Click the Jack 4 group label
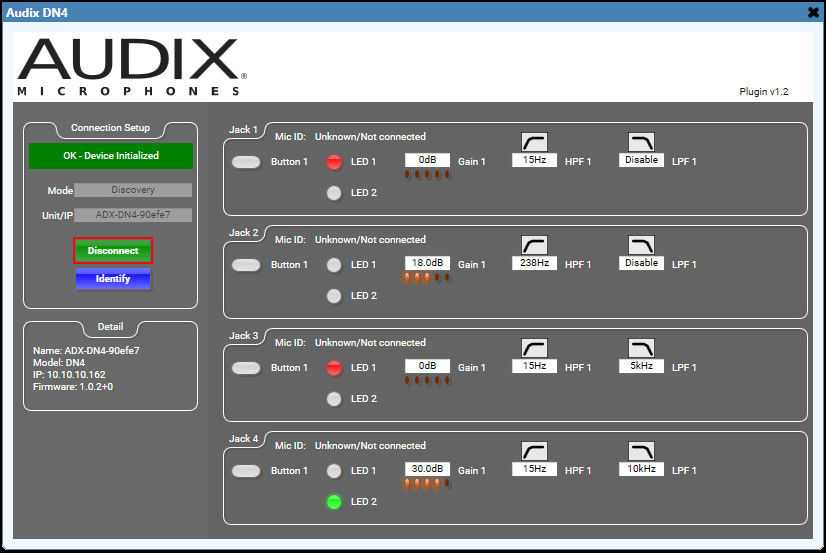The image size is (826, 553). [243, 438]
